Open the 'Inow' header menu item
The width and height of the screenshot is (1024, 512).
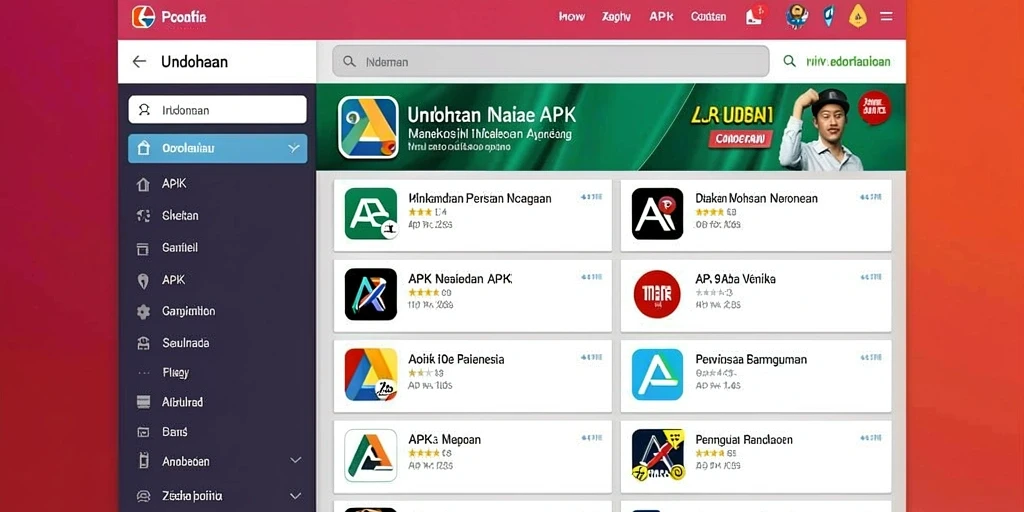[571, 17]
